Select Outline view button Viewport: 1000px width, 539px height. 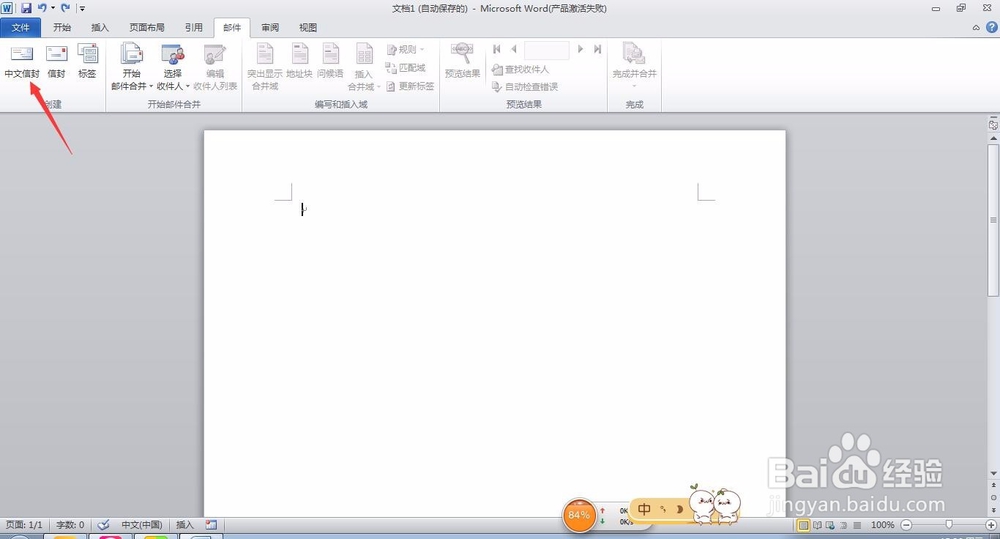point(844,525)
